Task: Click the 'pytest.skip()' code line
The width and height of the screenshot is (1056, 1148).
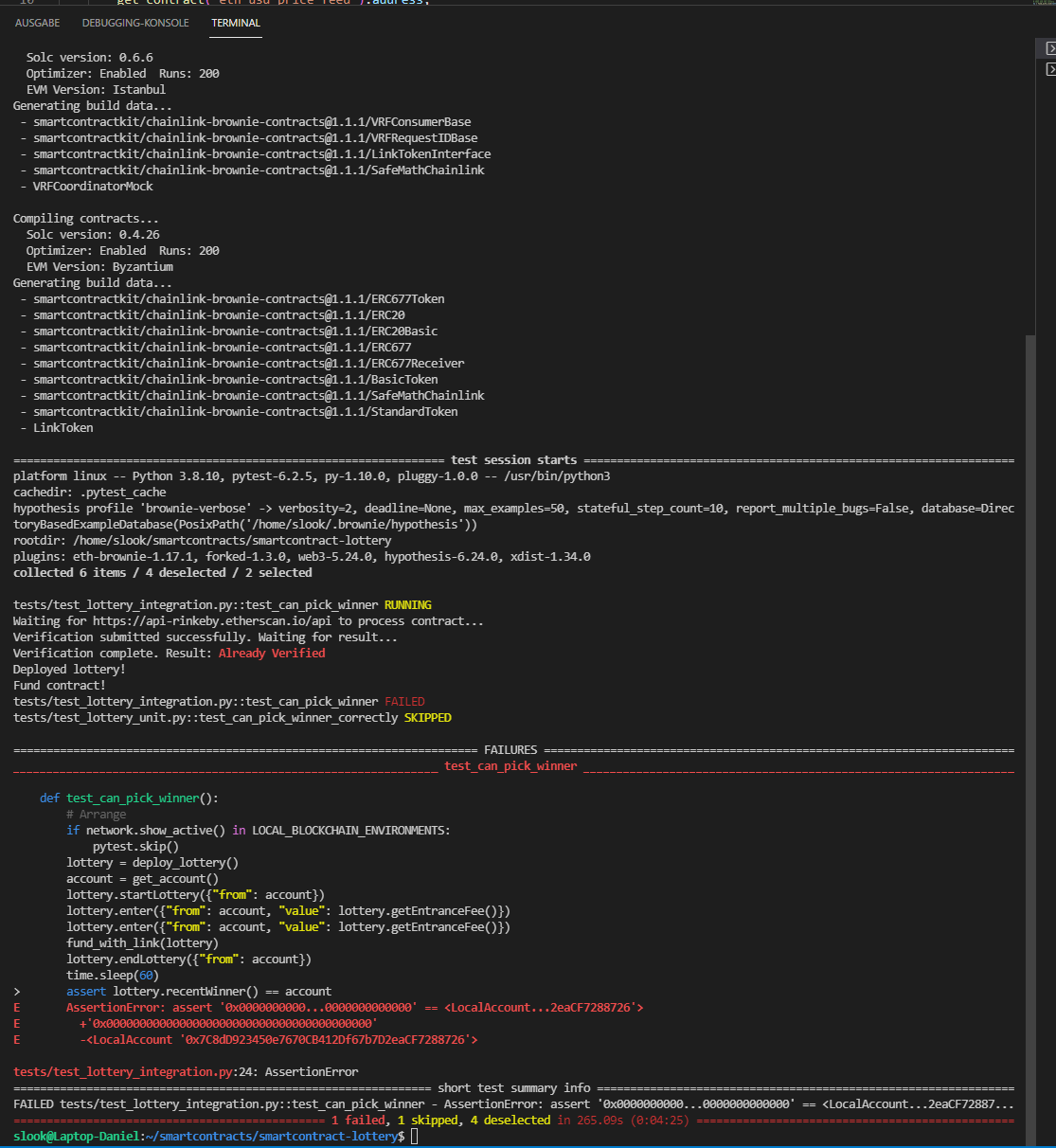Action: coord(135,847)
